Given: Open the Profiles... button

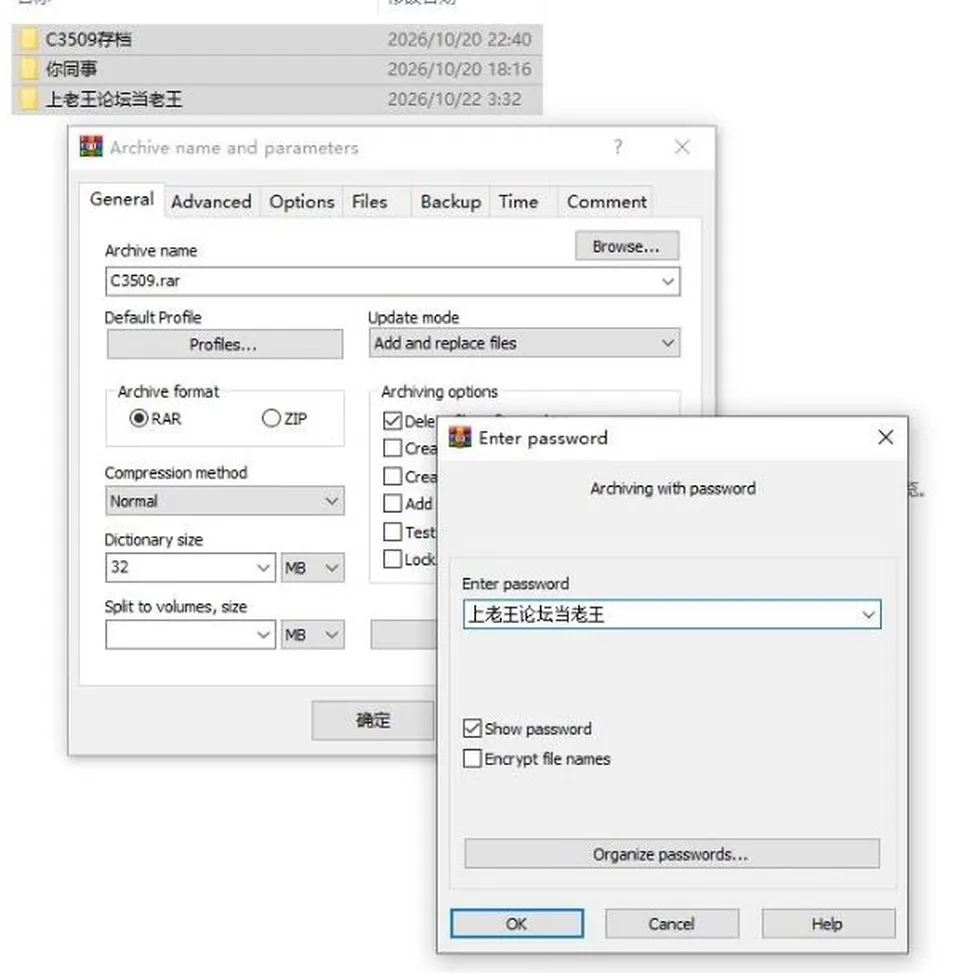Looking at the screenshot, I should (224, 344).
